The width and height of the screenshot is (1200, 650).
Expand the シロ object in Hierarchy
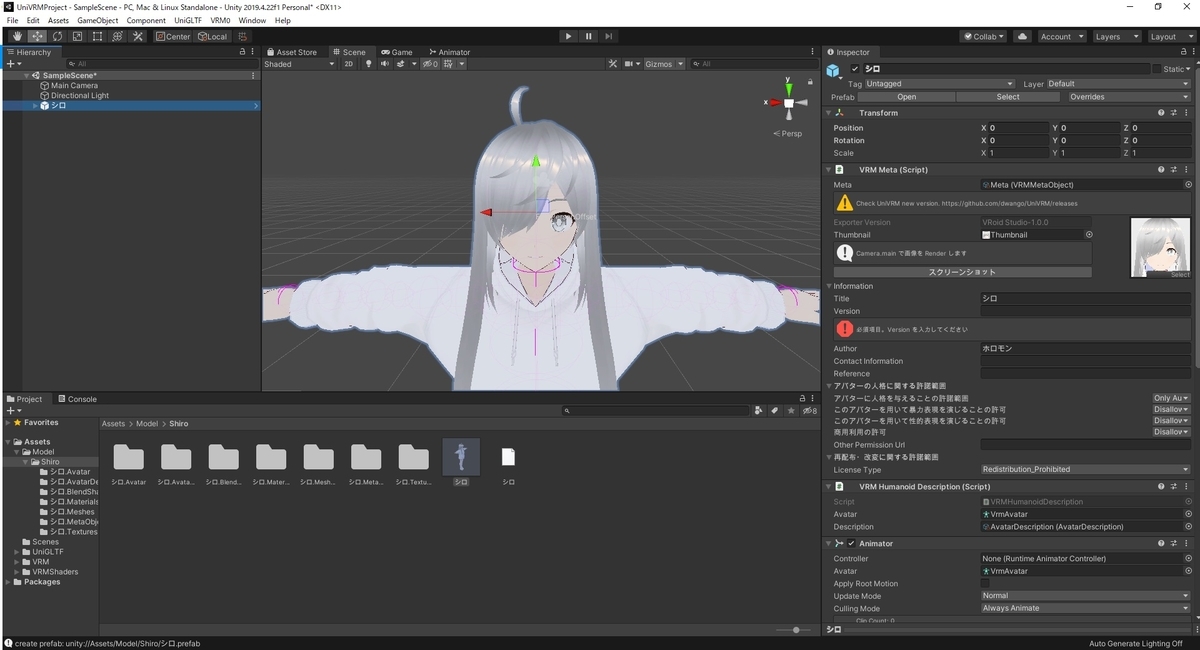(33, 104)
